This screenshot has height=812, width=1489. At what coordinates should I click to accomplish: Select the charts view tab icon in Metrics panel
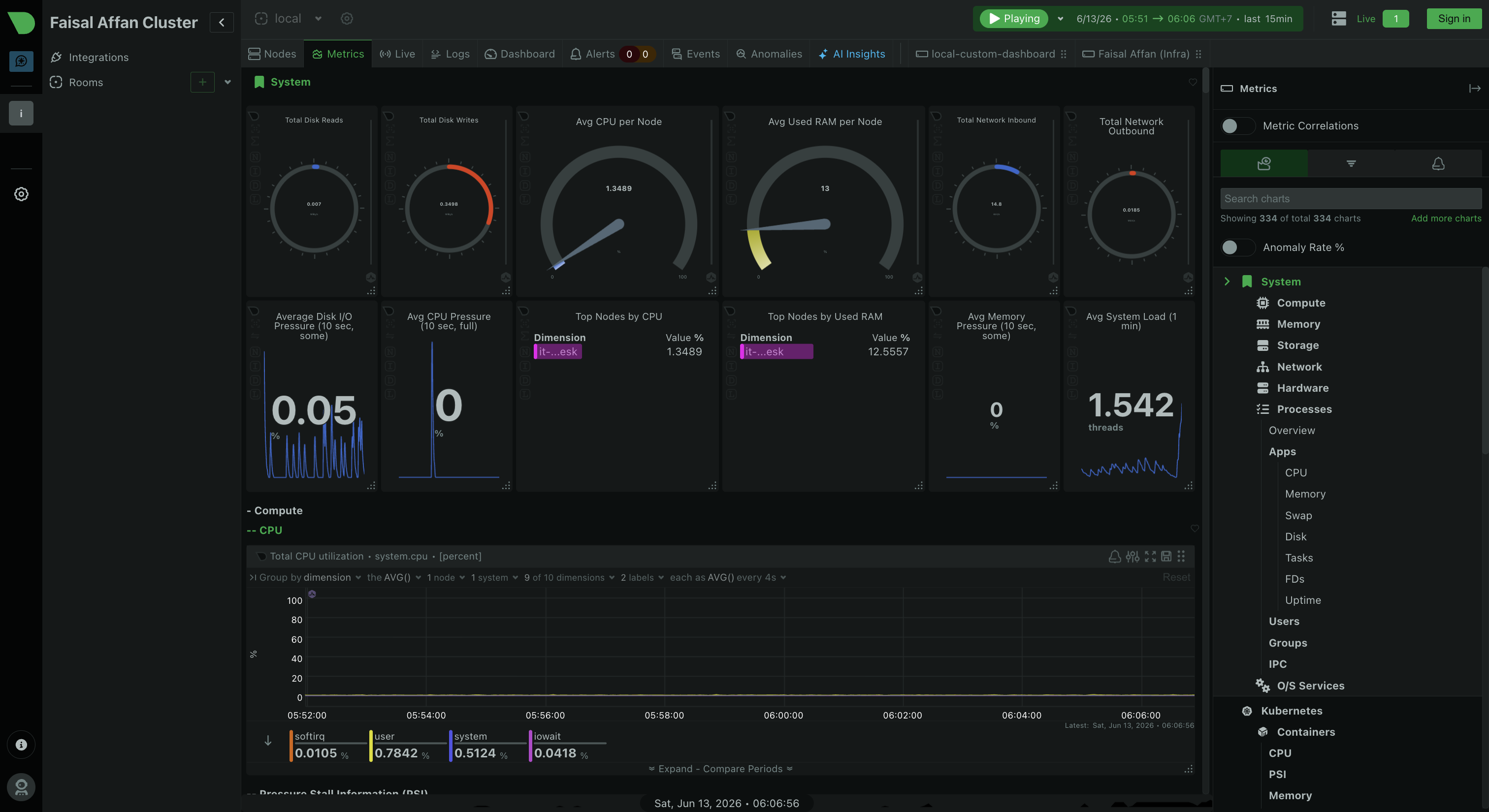[1264, 163]
